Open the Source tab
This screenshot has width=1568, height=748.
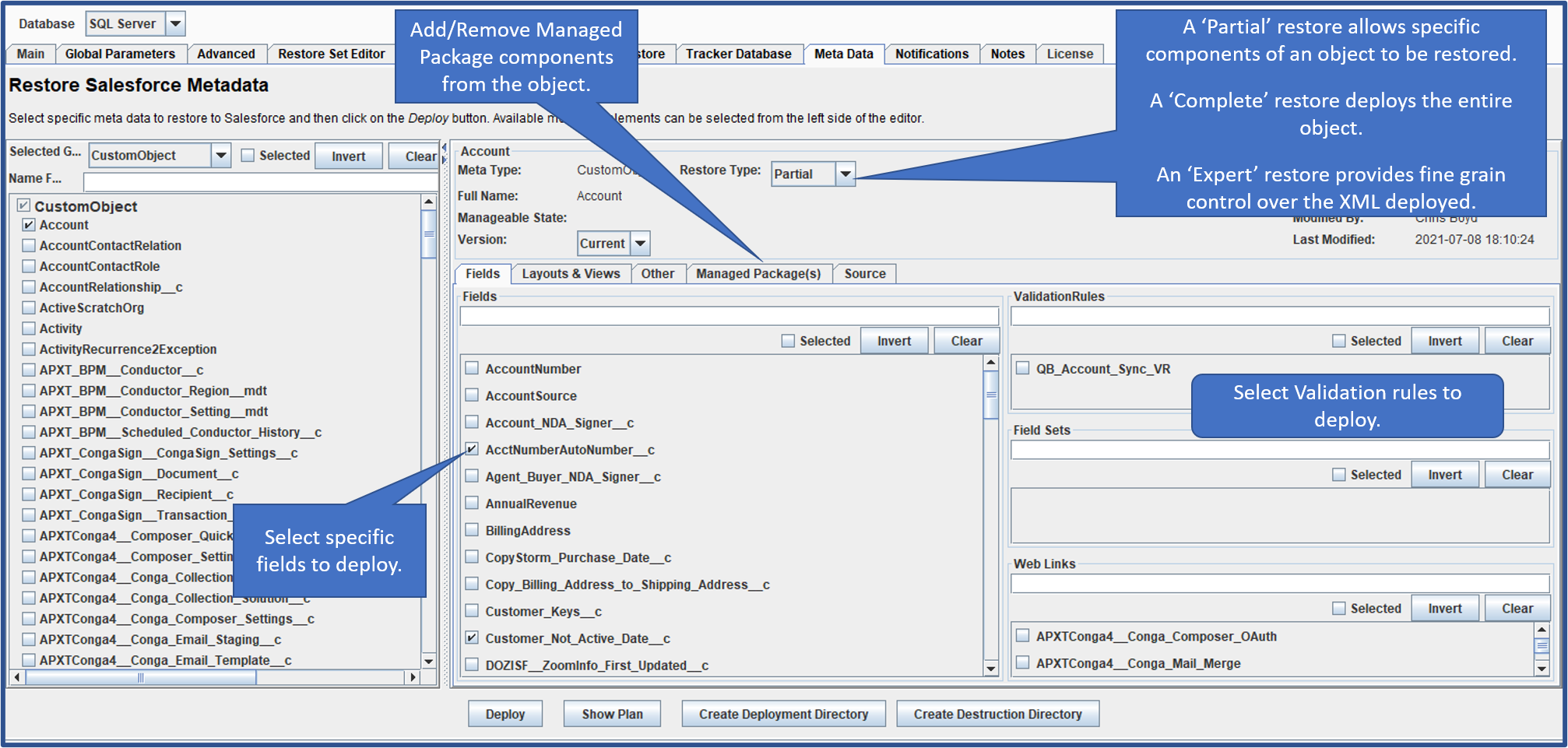[865, 274]
